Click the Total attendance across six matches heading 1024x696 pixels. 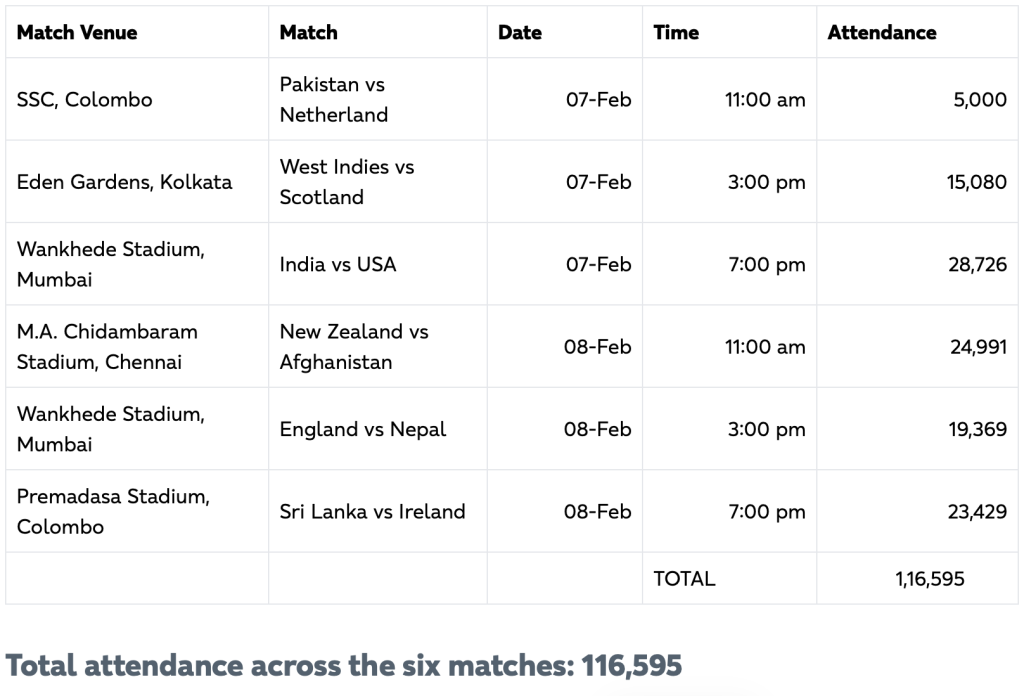coord(344,666)
